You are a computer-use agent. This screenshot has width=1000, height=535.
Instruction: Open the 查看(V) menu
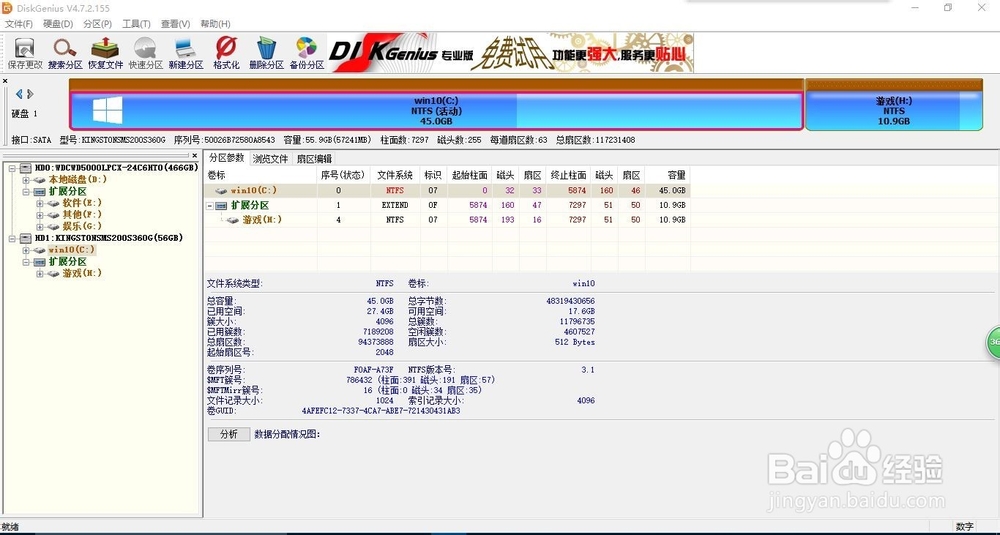click(175, 24)
